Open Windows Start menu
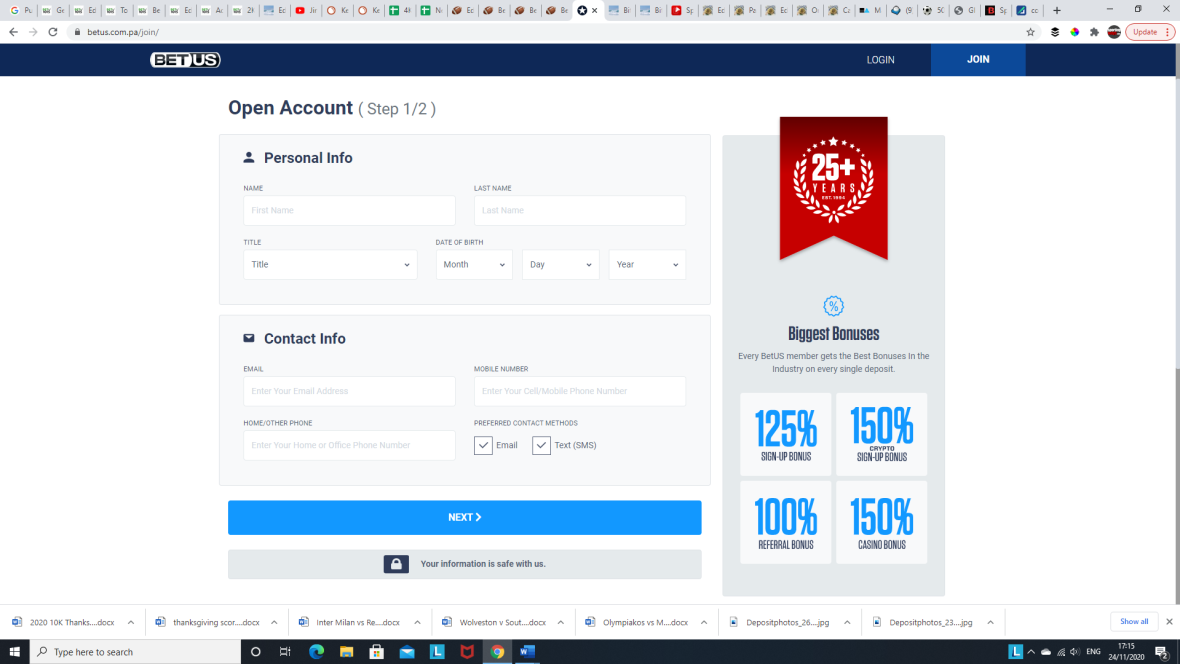This screenshot has width=1180, height=664. [14, 652]
